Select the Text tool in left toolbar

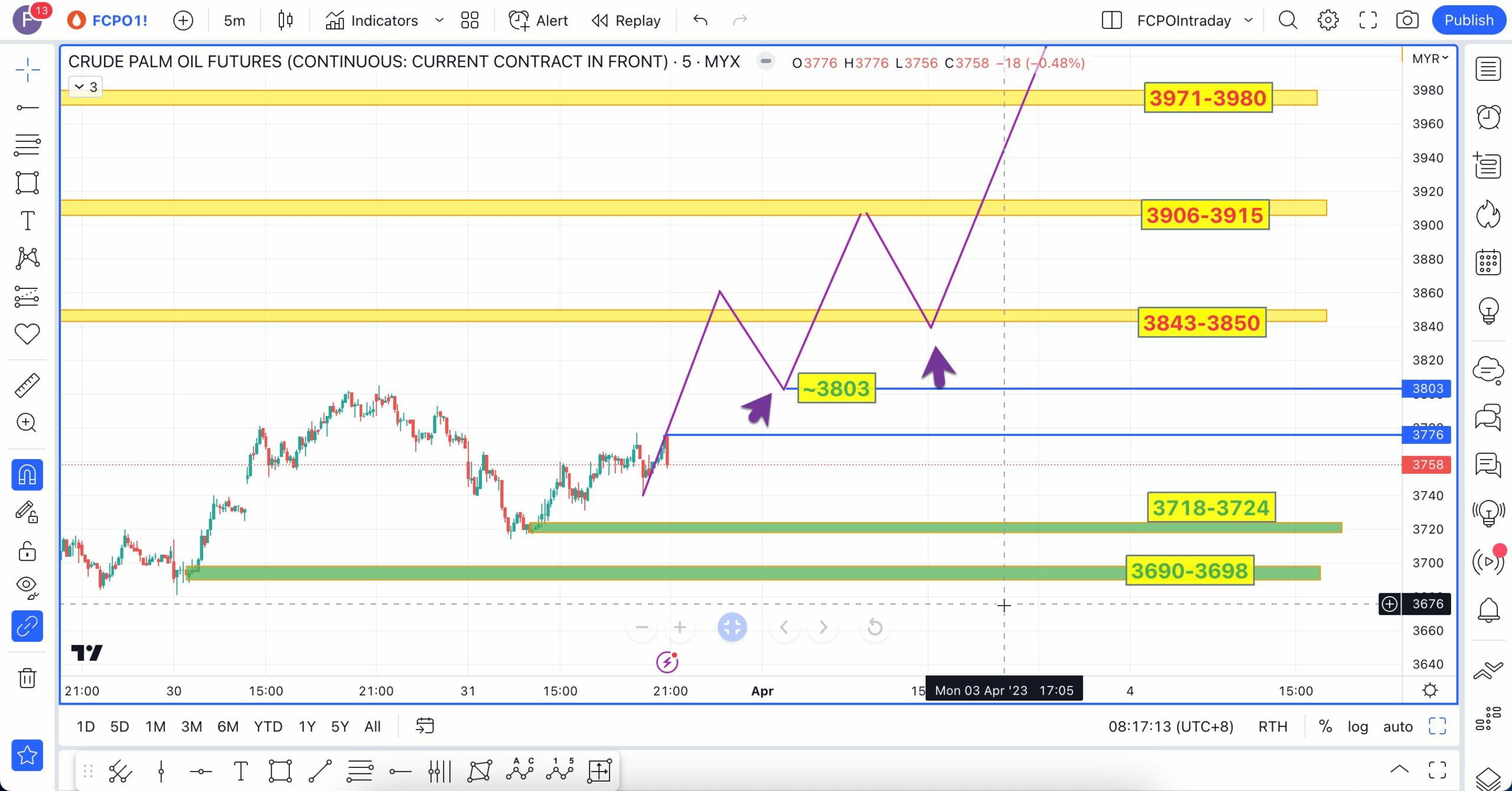(27, 220)
